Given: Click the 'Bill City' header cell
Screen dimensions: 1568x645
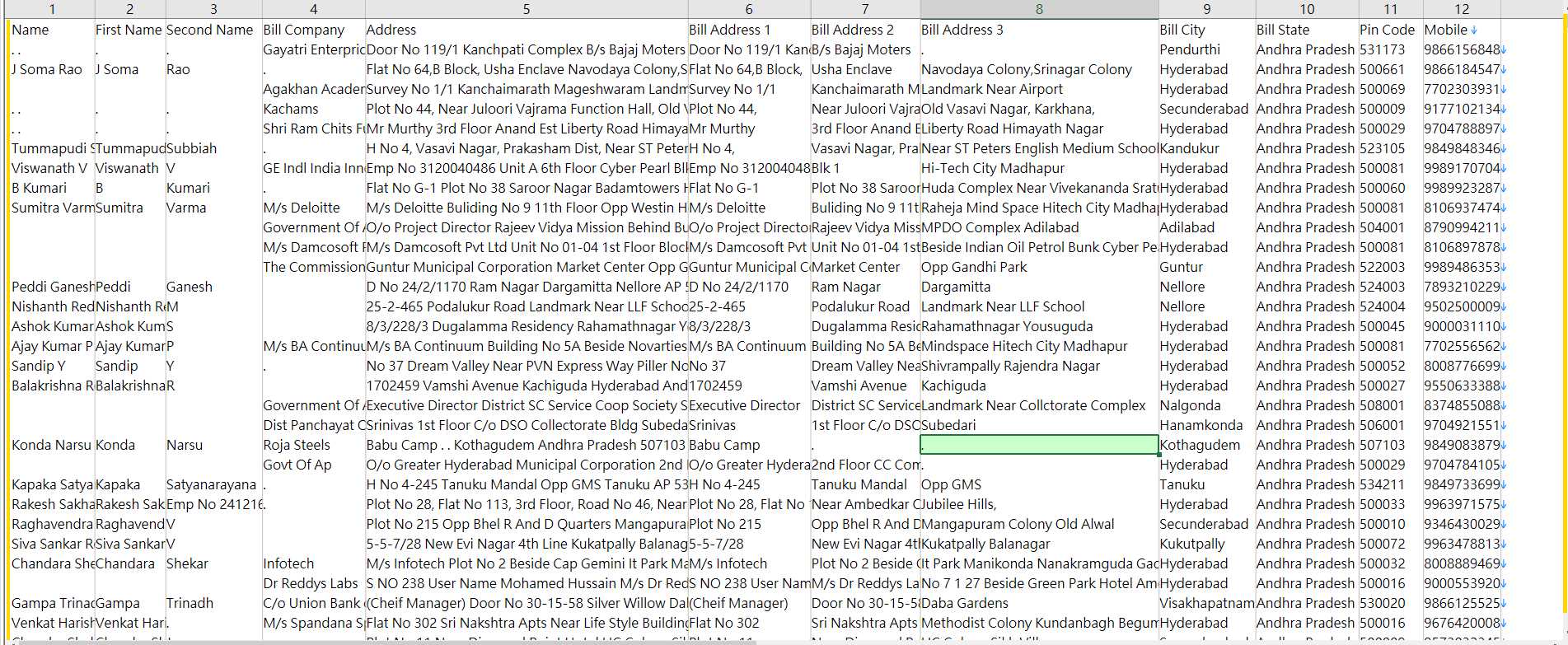Looking at the screenshot, I should tap(1207, 30).
